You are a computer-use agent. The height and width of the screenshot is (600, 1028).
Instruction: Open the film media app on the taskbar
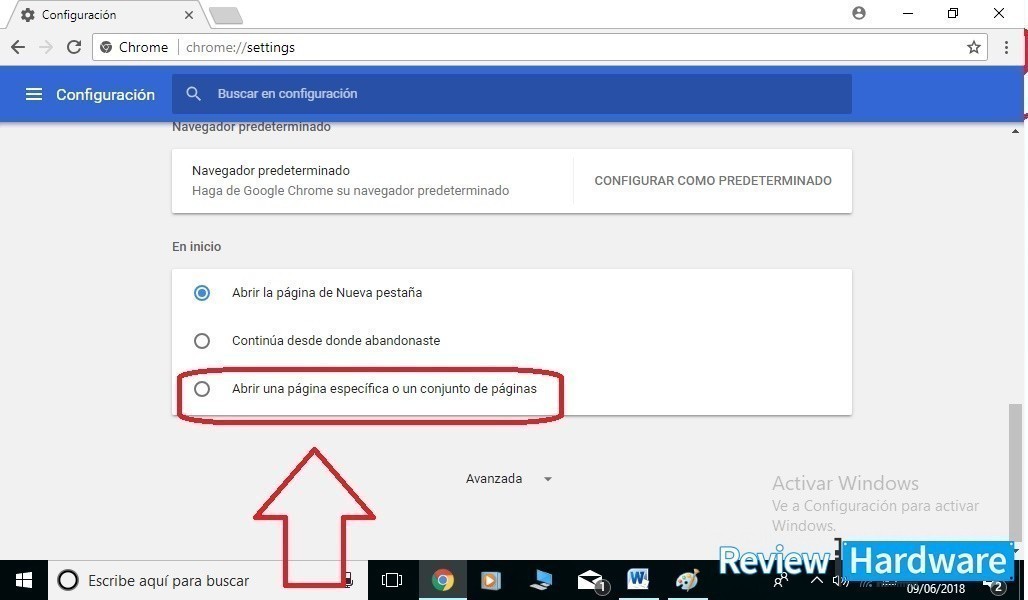pyautogui.click(x=491, y=580)
